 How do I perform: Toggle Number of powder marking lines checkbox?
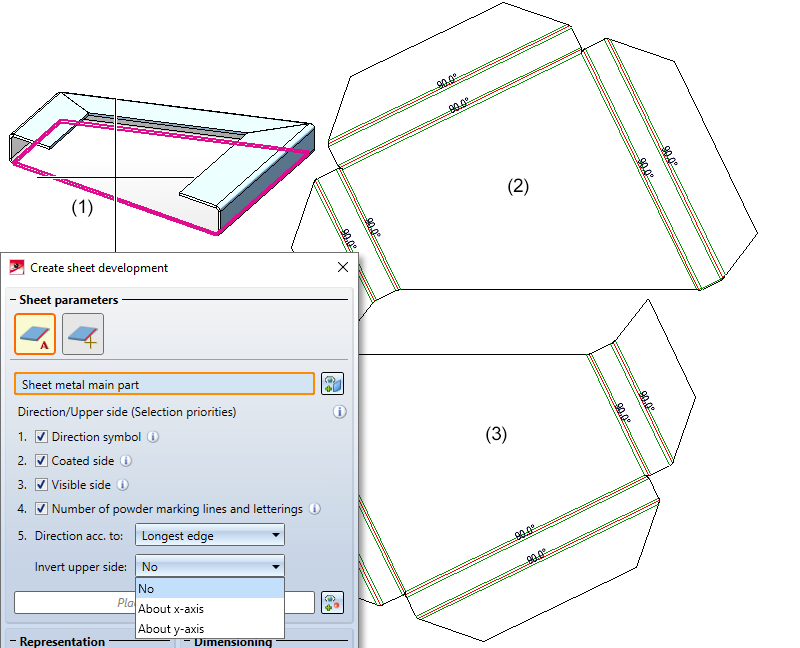click(41, 509)
